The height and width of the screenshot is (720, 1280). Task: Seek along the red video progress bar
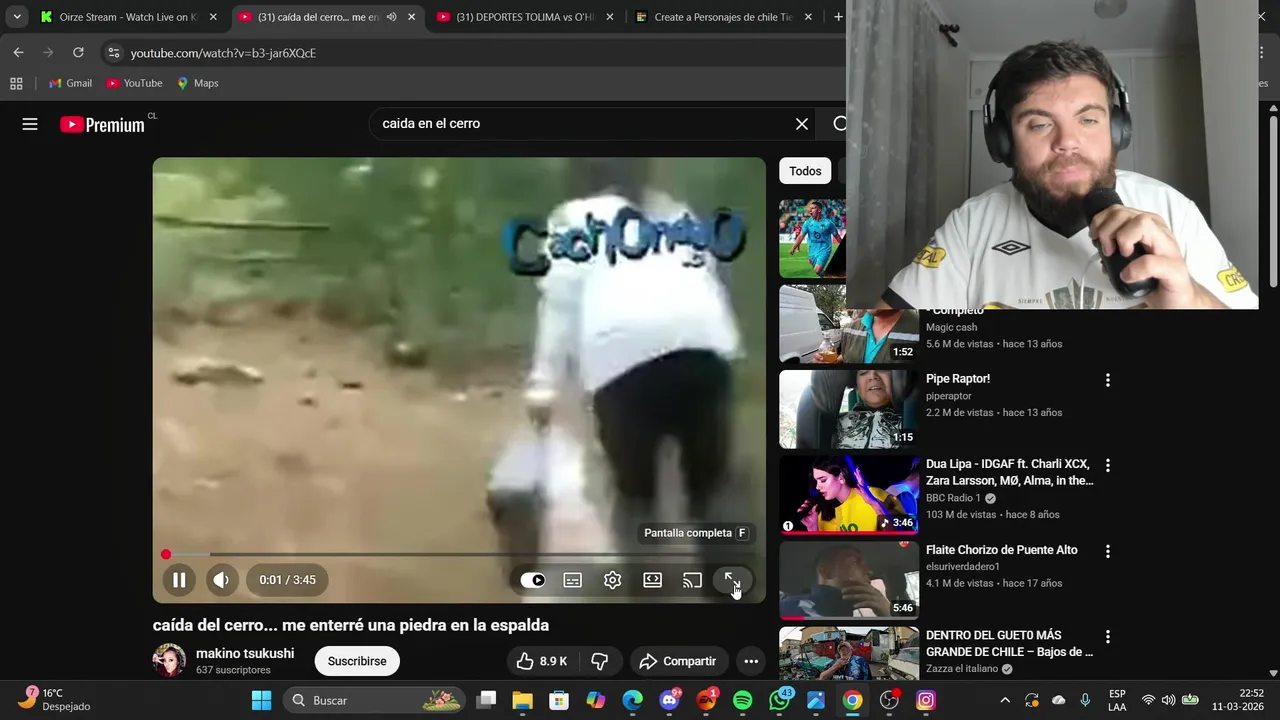click(459, 554)
